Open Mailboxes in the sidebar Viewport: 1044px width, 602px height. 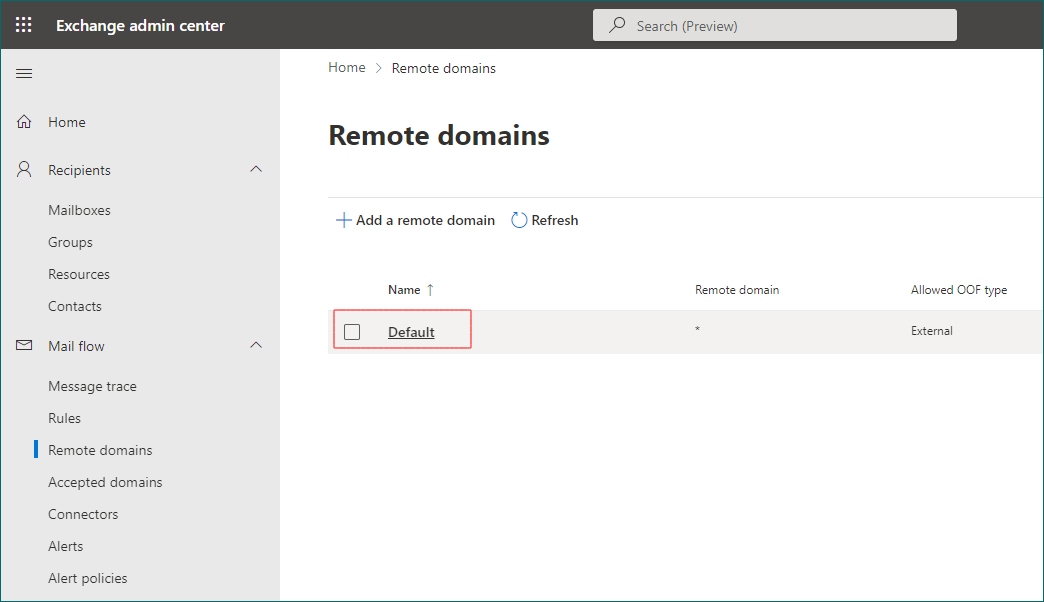pos(79,210)
